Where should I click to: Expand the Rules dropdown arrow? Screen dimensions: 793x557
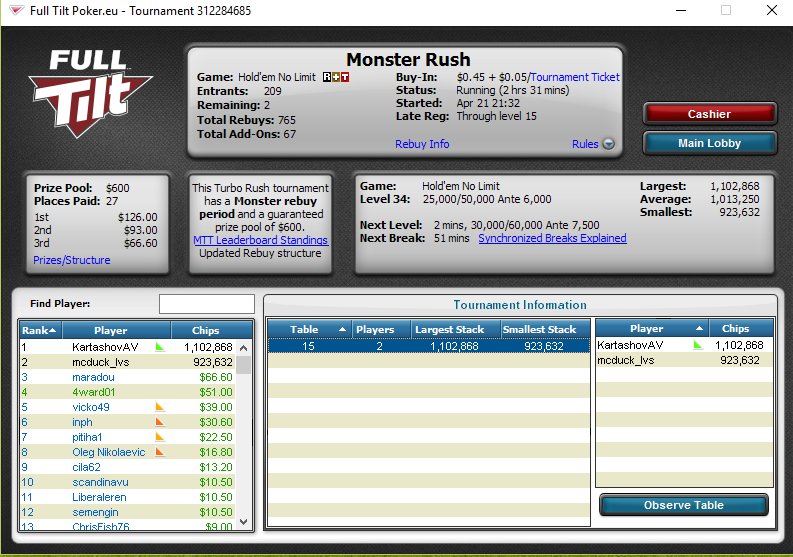click(609, 144)
